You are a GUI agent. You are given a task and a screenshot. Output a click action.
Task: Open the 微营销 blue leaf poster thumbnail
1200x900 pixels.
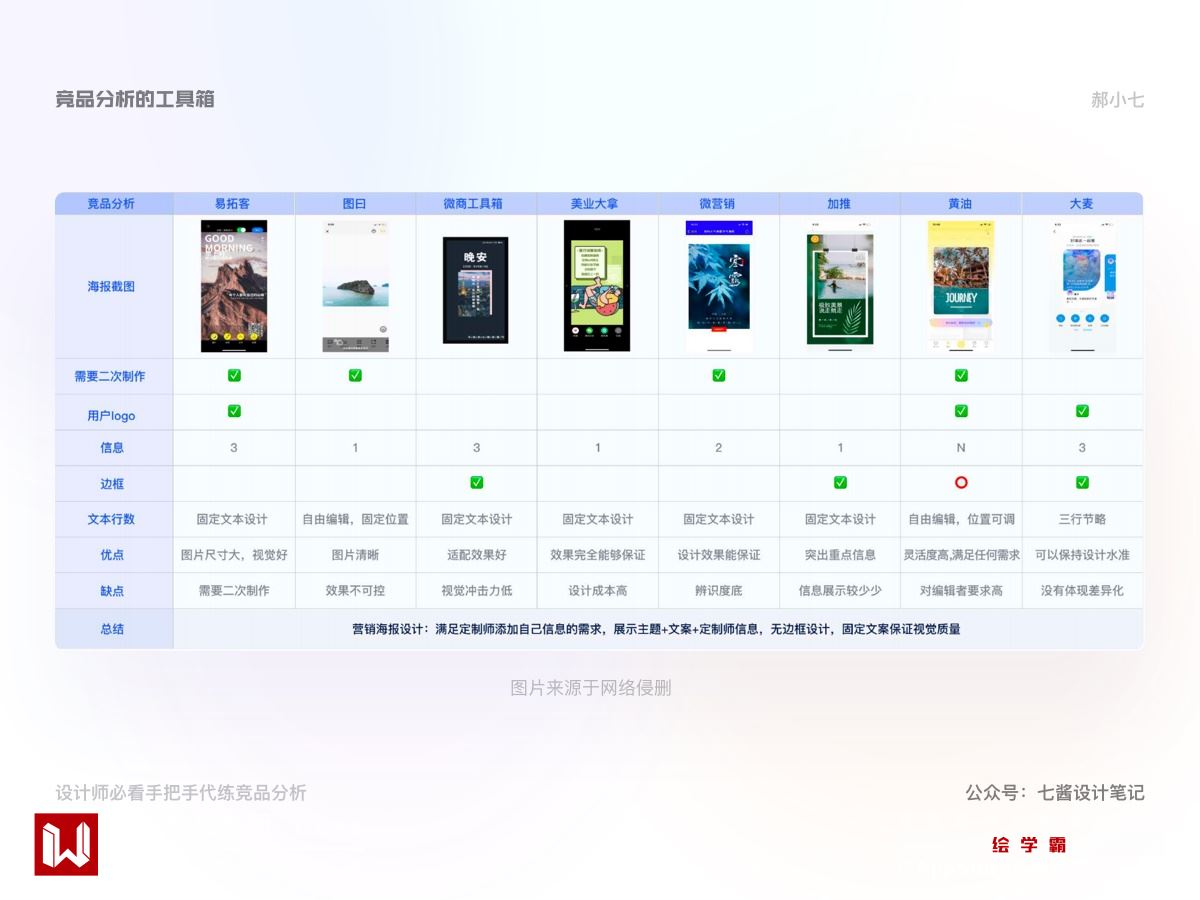tap(719, 286)
